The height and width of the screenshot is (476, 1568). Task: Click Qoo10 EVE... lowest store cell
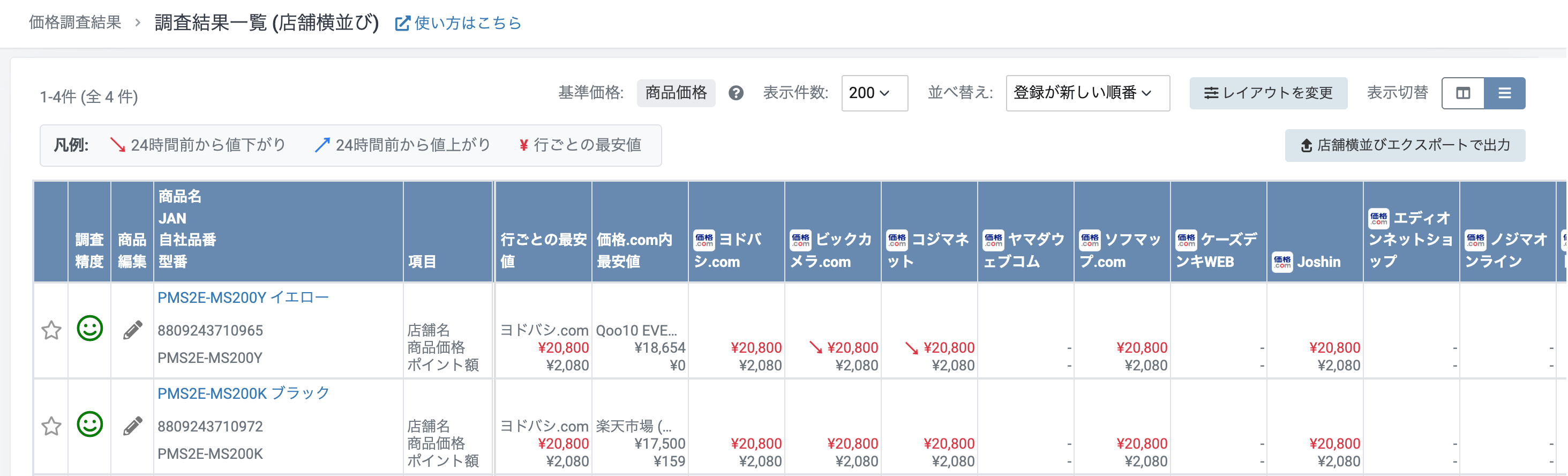tap(636, 331)
